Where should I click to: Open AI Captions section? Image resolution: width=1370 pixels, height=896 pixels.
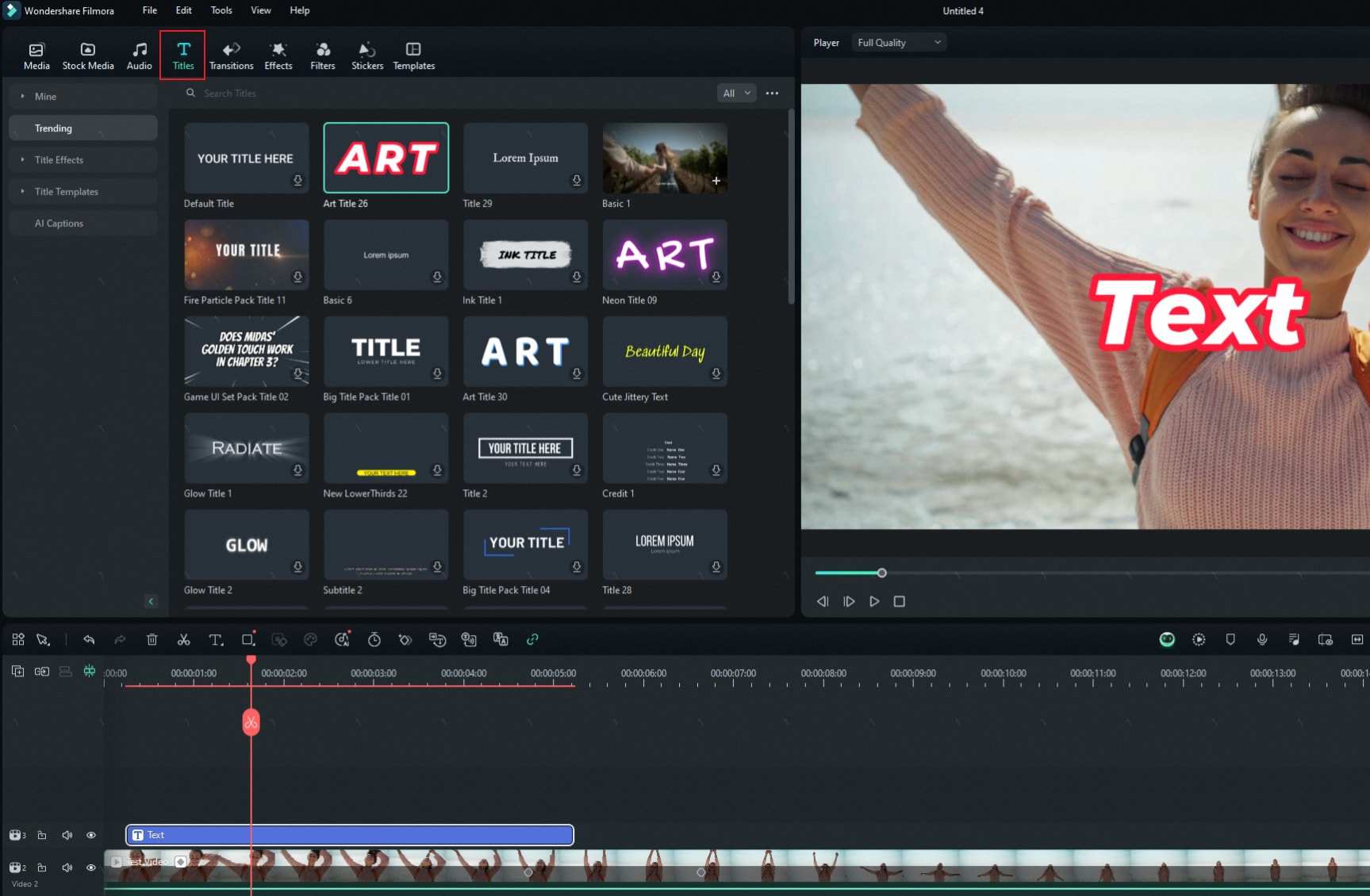(83, 223)
